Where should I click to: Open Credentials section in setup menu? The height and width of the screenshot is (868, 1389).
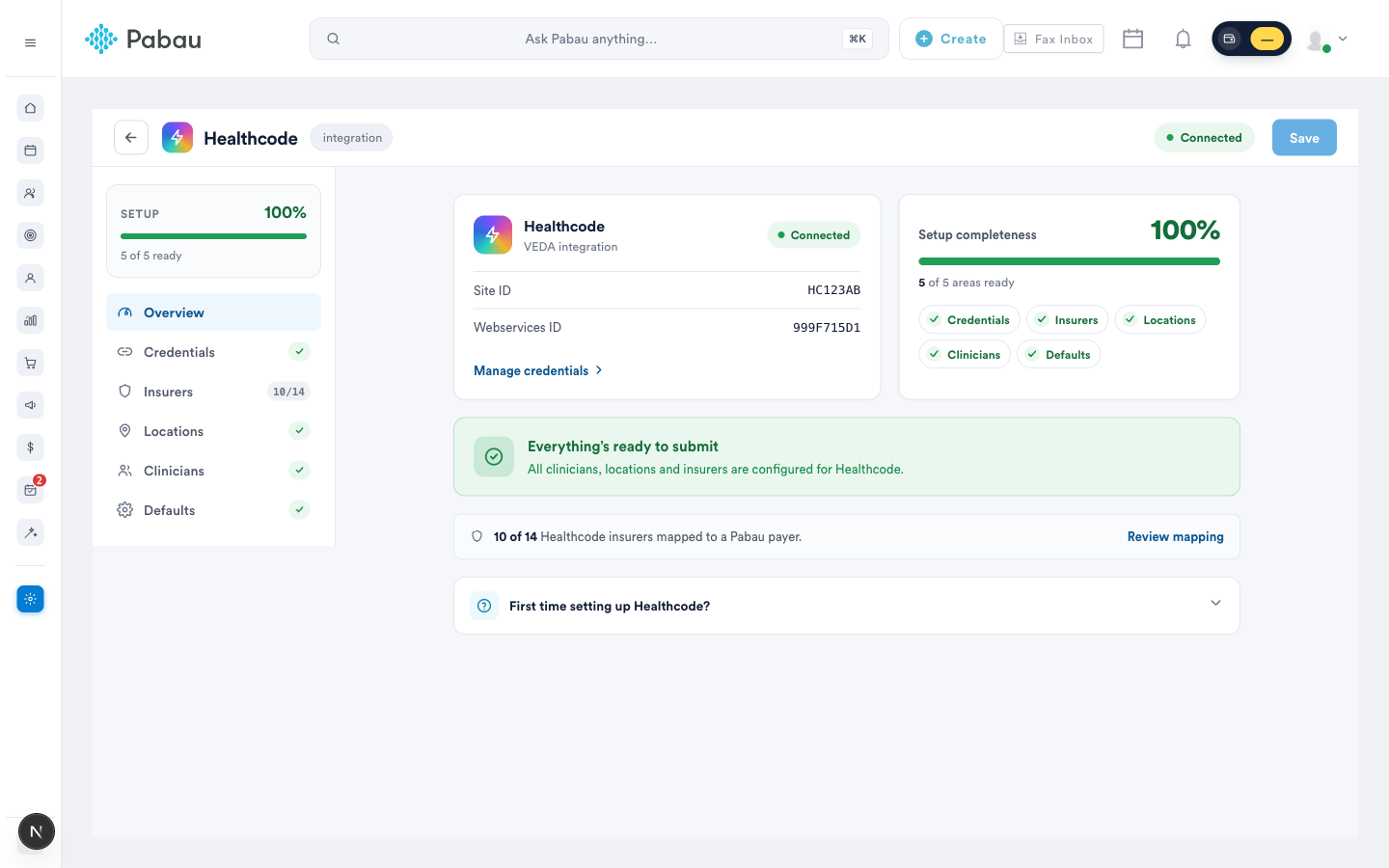tap(213, 352)
